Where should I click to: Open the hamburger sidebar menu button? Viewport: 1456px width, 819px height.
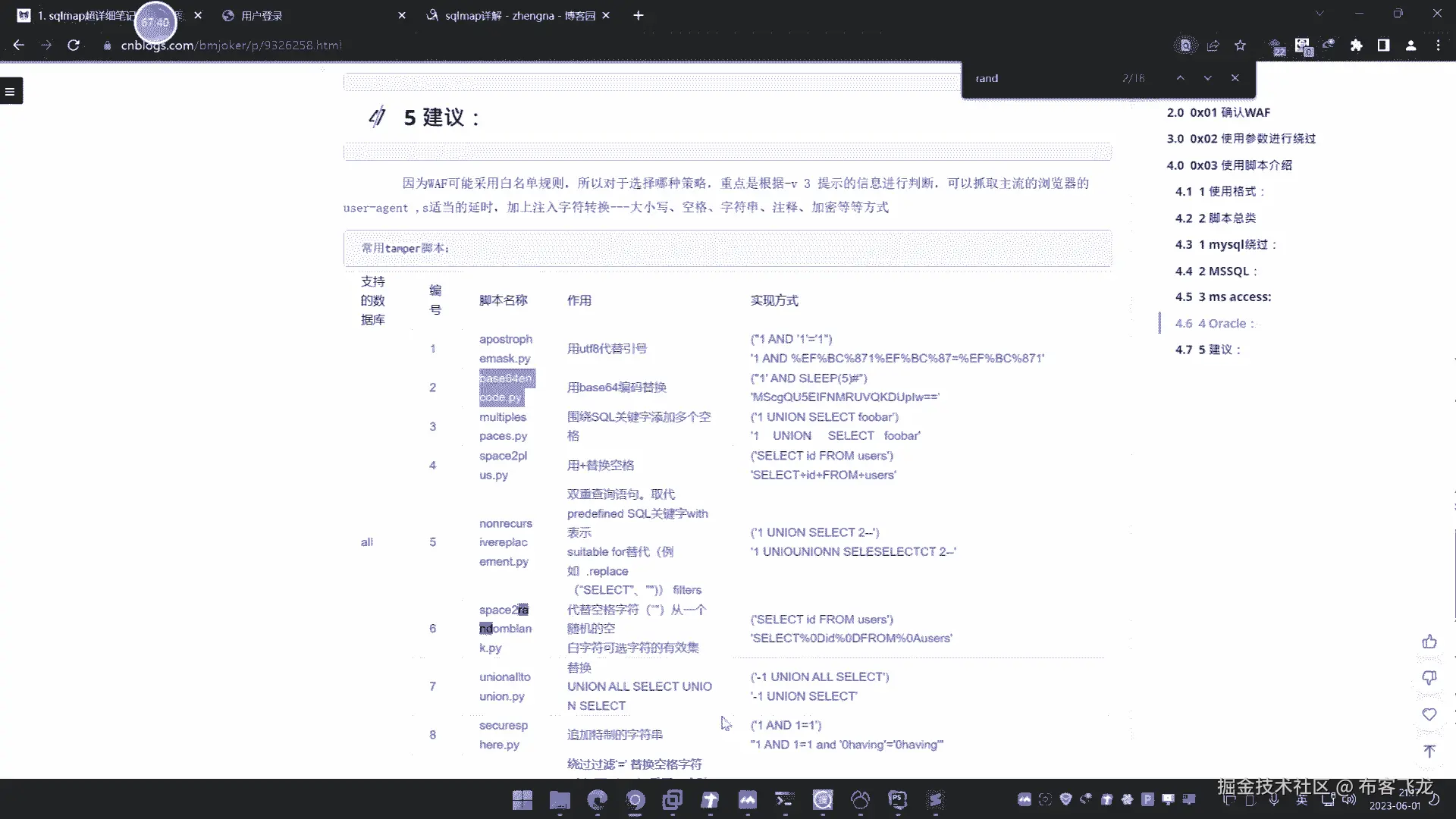coord(10,91)
